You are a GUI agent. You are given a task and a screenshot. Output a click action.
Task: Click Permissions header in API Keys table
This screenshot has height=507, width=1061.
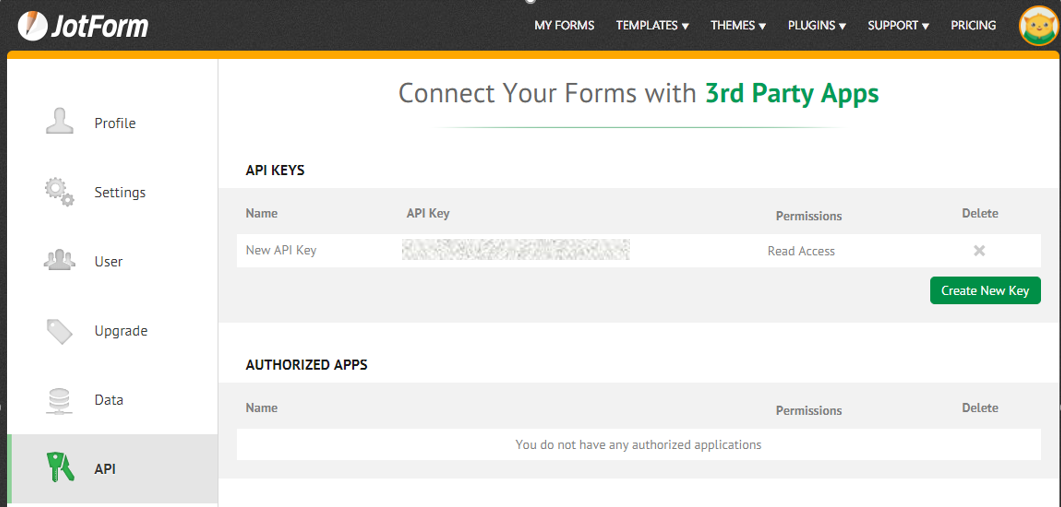809,216
